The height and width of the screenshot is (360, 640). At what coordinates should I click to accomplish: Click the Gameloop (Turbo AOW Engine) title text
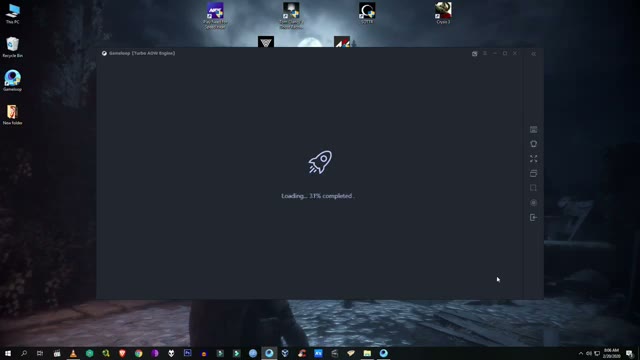click(142, 53)
